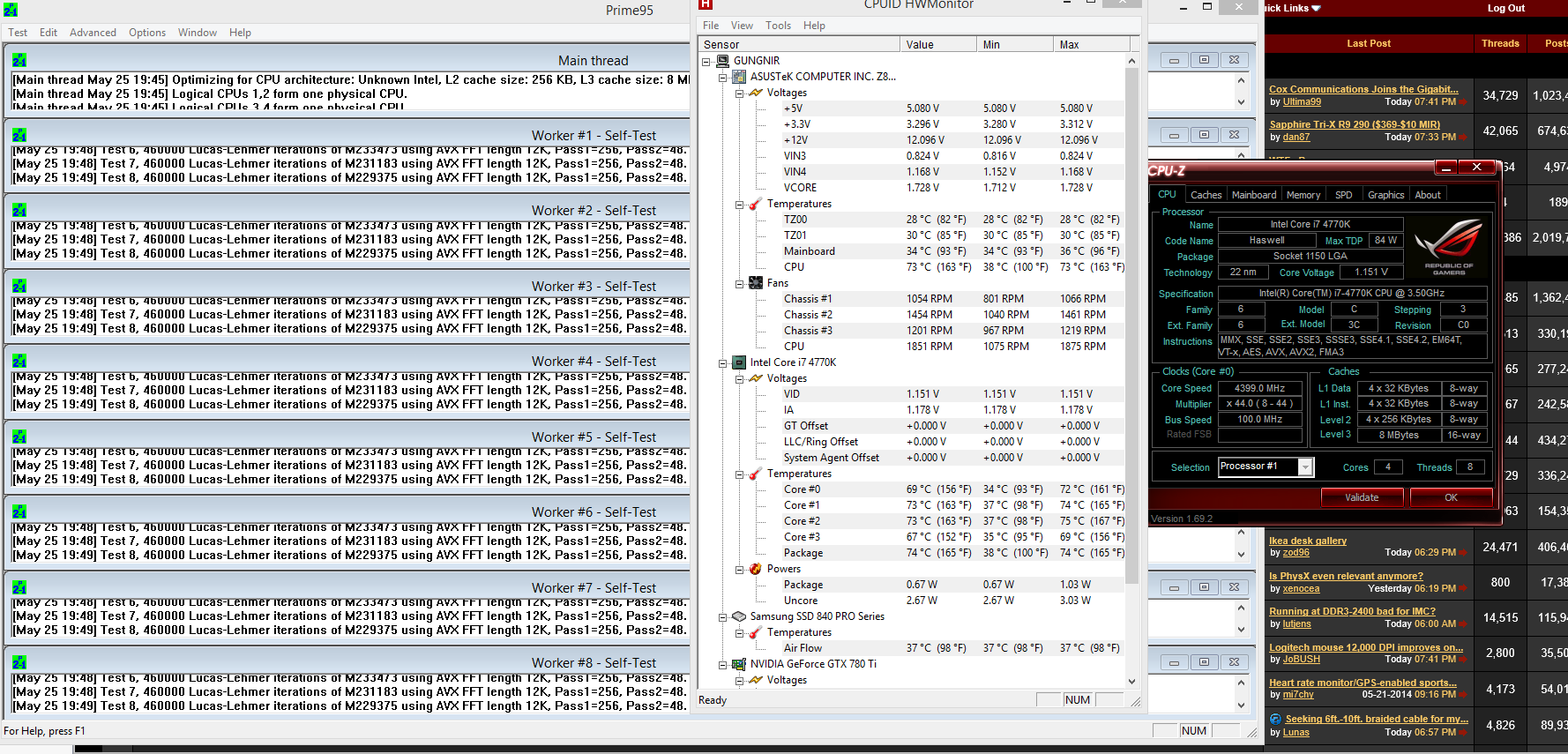Click the blue icon beside the Seeking braided cable thread
The image size is (1568, 754).
click(x=1275, y=720)
